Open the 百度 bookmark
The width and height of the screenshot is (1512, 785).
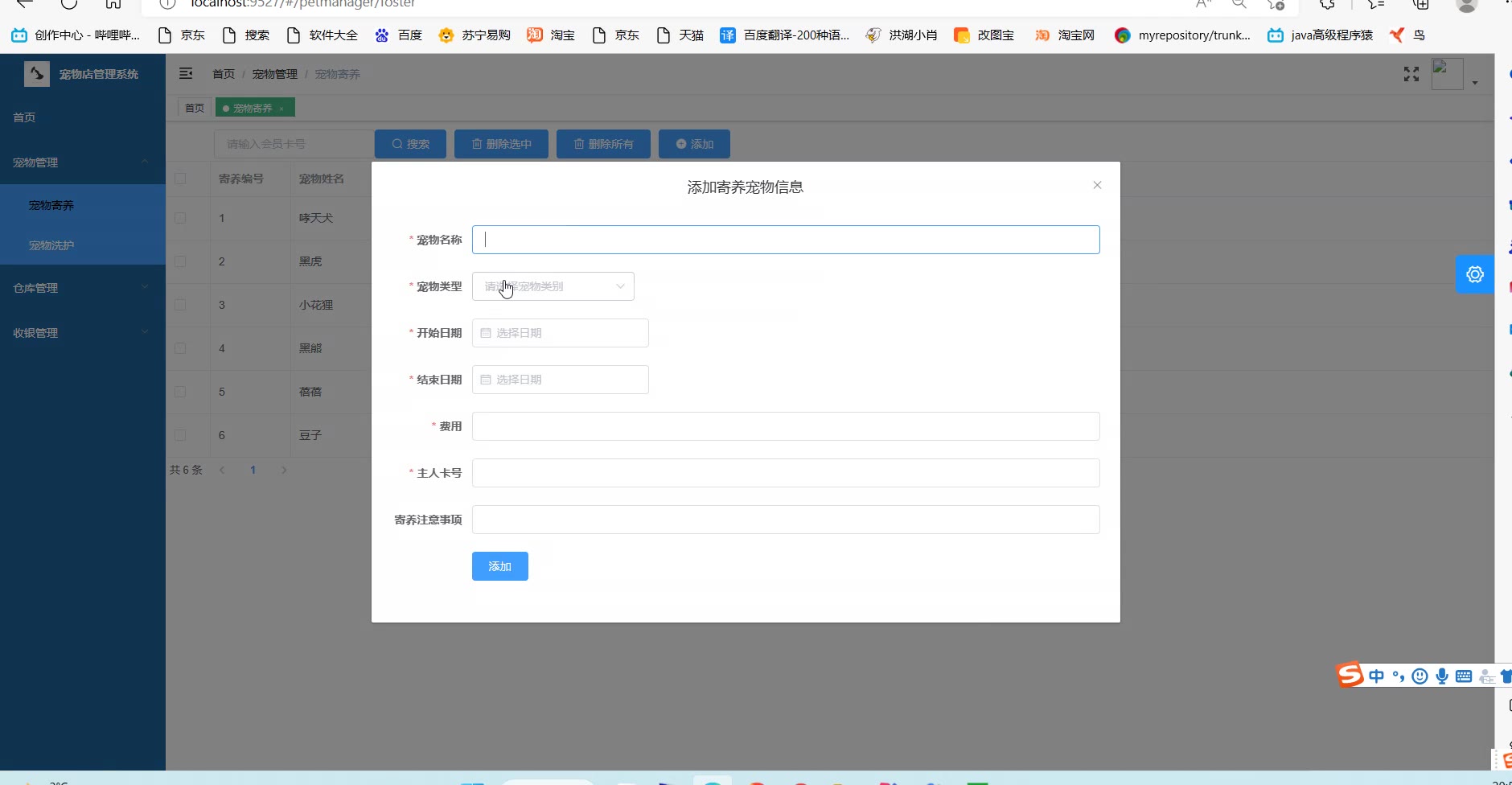pos(399,35)
